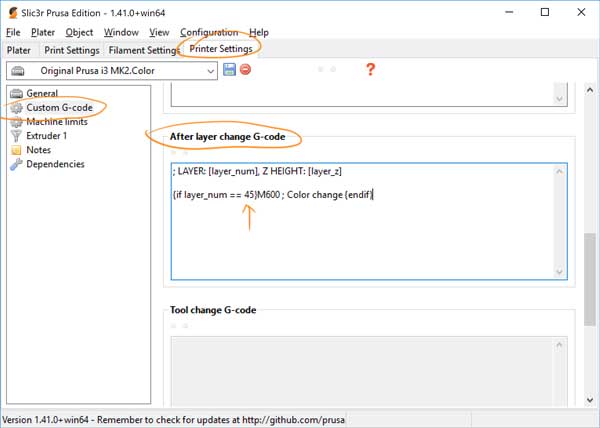Open the File menu
600x428 pixels.
(13, 33)
